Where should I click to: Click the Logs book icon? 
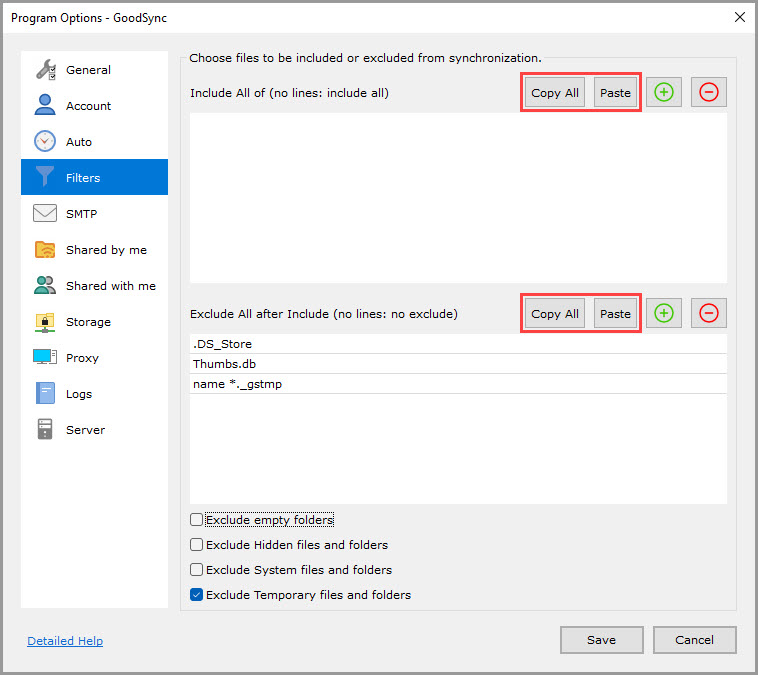point(45,393)
